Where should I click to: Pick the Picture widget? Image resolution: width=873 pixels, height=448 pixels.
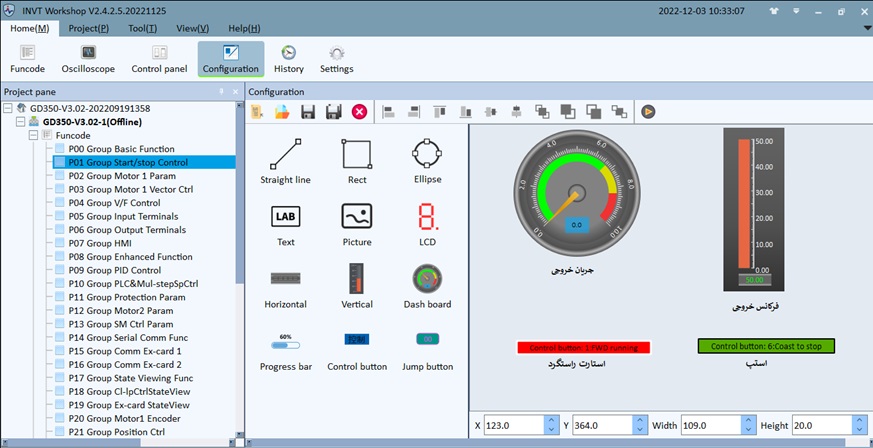(x=357, y=225)
